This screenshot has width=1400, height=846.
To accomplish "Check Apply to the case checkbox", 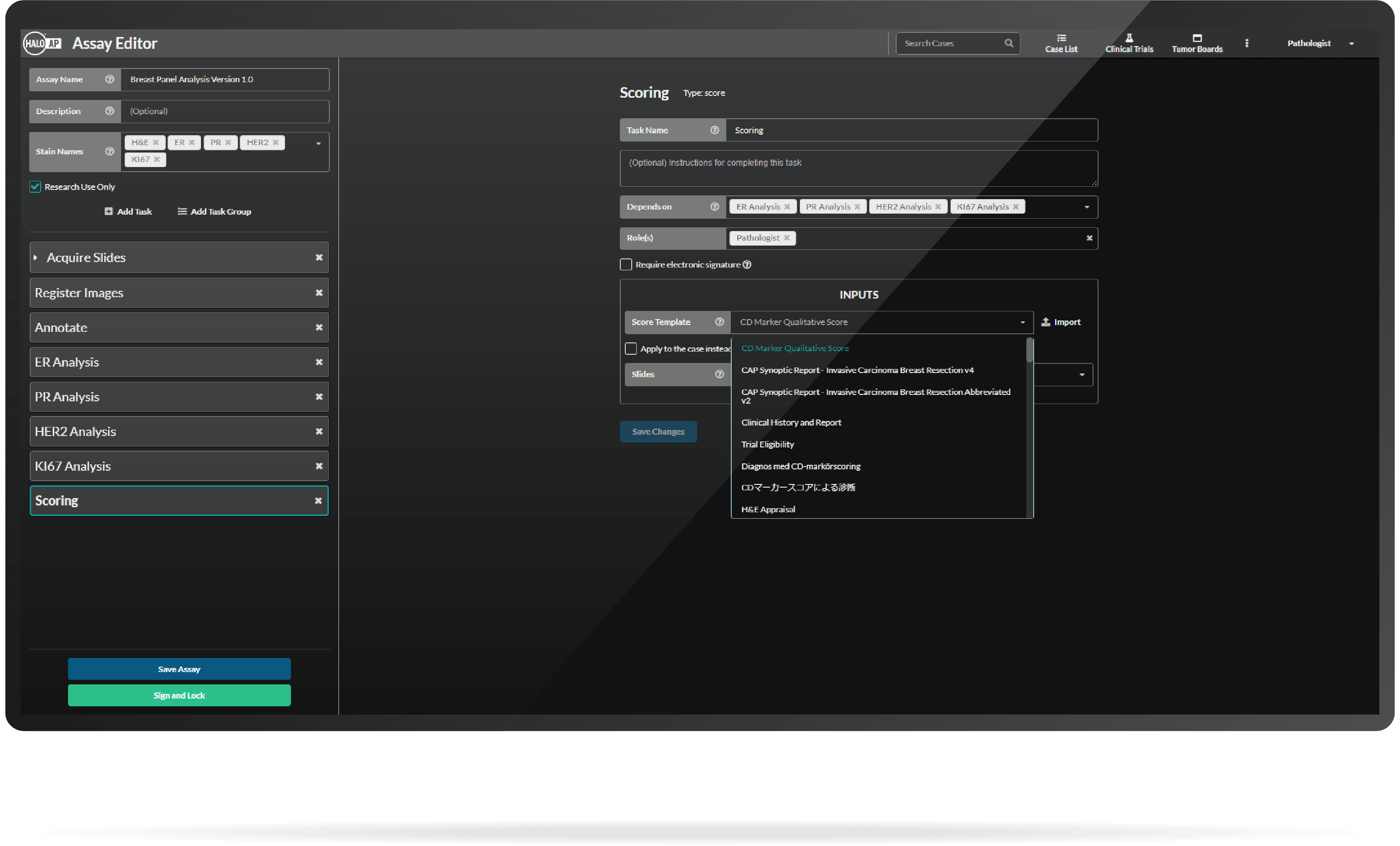I will tap(631, 349).
